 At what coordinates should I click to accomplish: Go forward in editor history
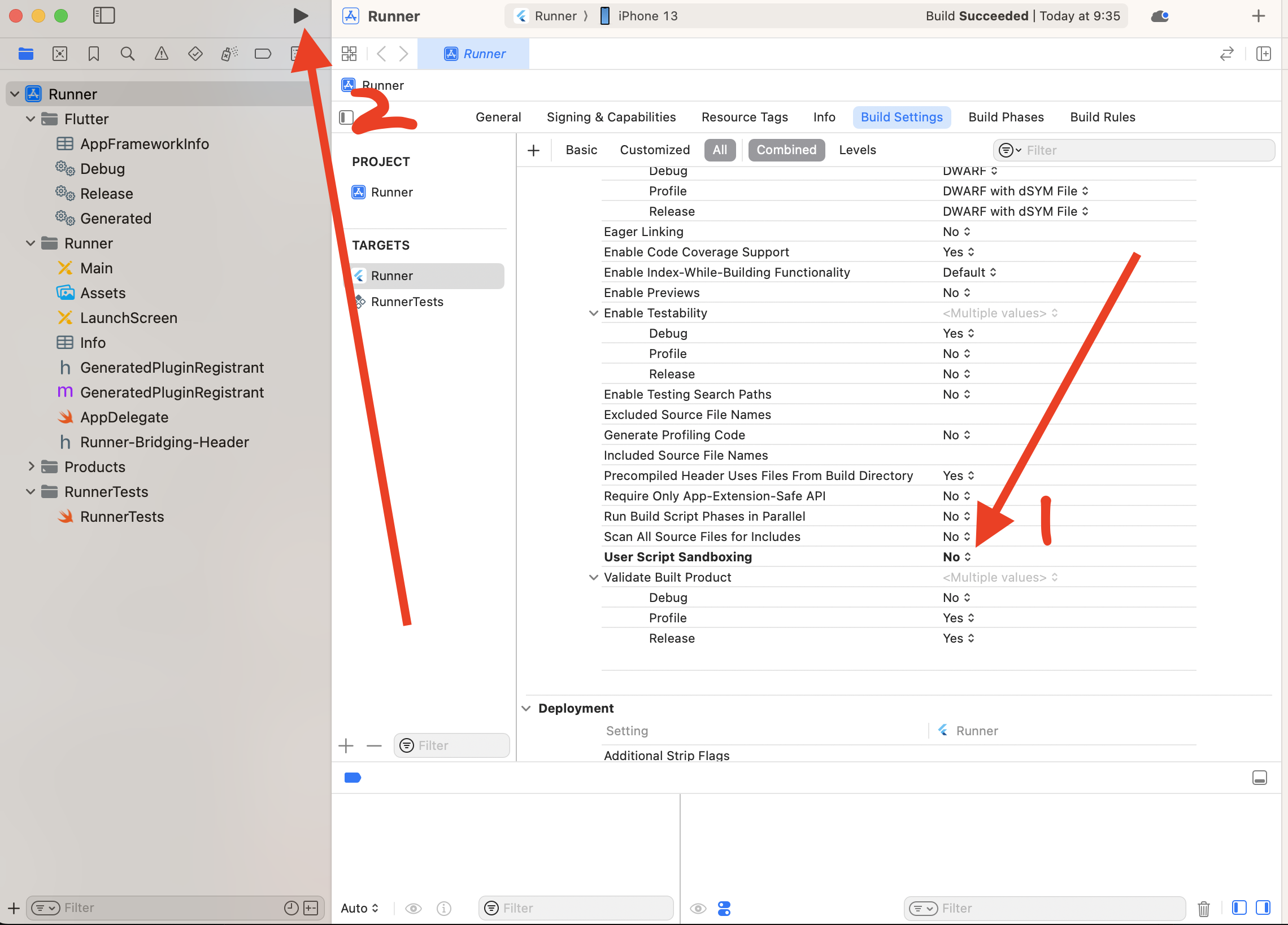coord(403,54)
